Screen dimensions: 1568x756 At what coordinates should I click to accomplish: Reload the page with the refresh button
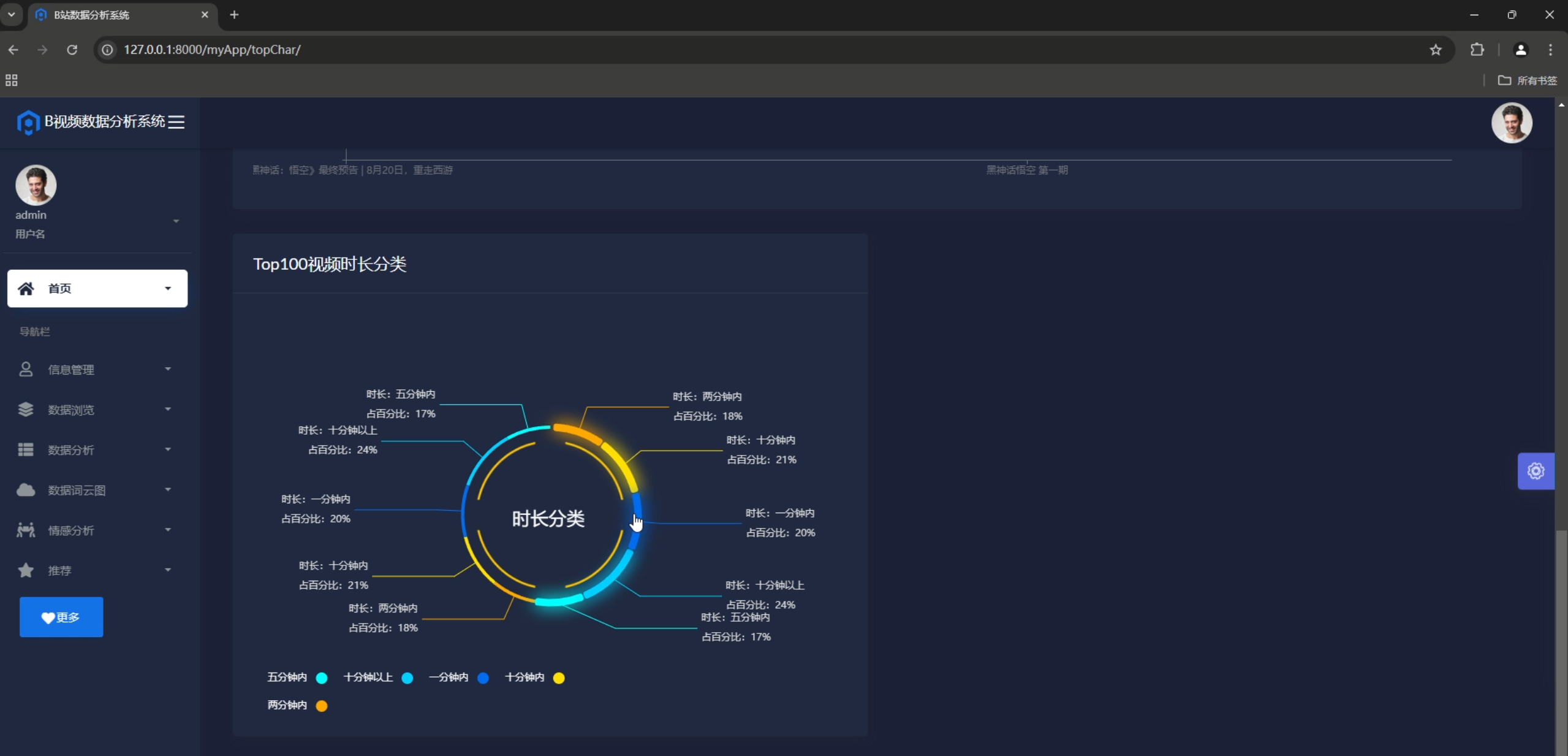(x=72, y=50)
